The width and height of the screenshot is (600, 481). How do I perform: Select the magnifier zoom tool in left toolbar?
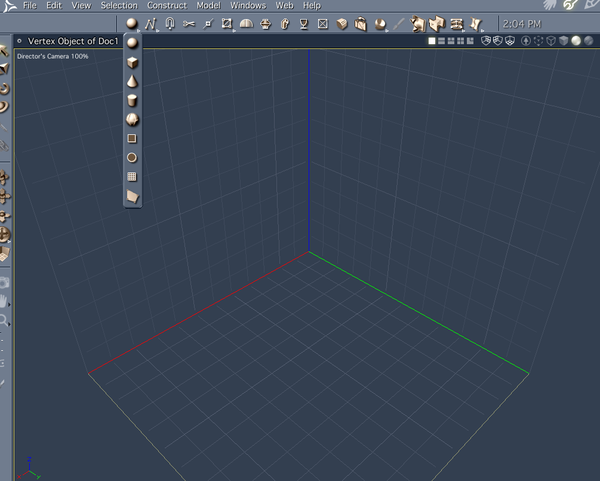point(4,320)
